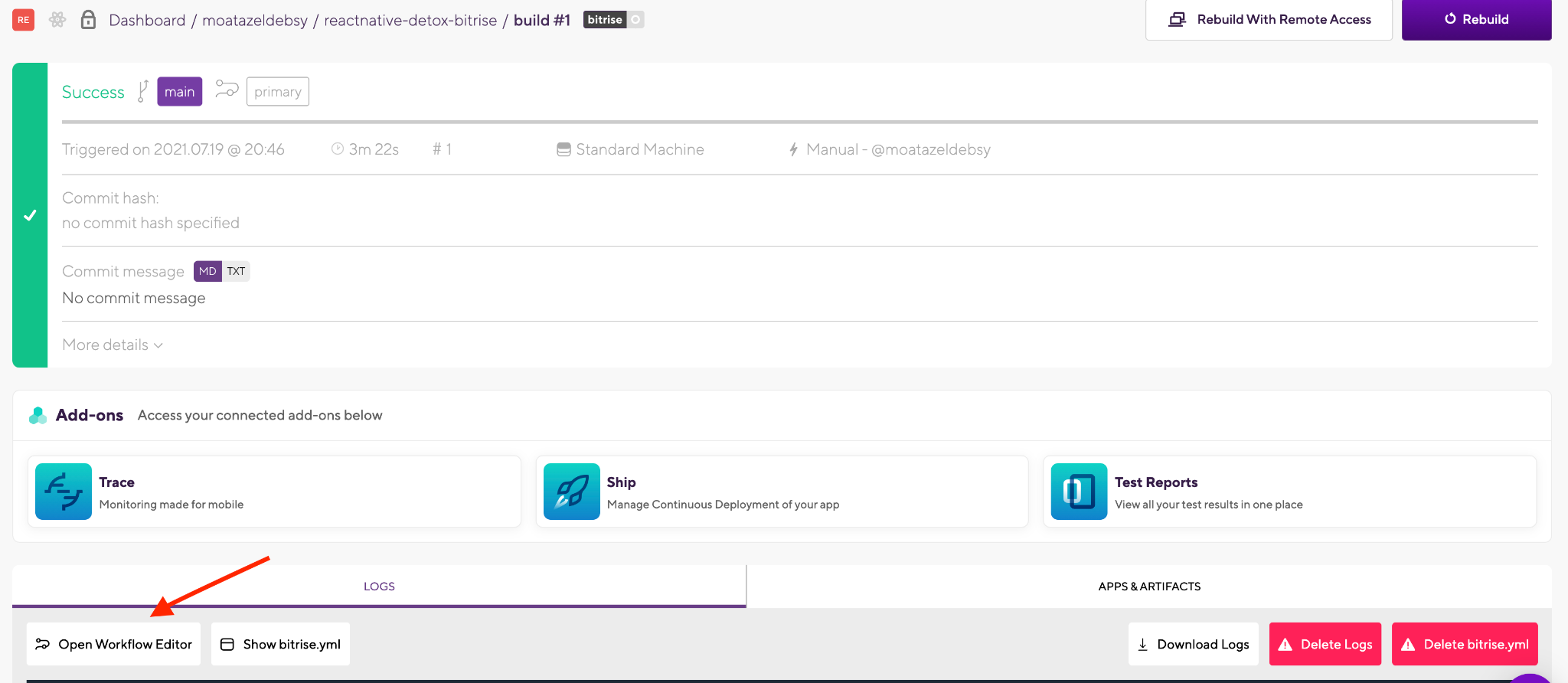Click the green success checkmark icon

(30, 215)
